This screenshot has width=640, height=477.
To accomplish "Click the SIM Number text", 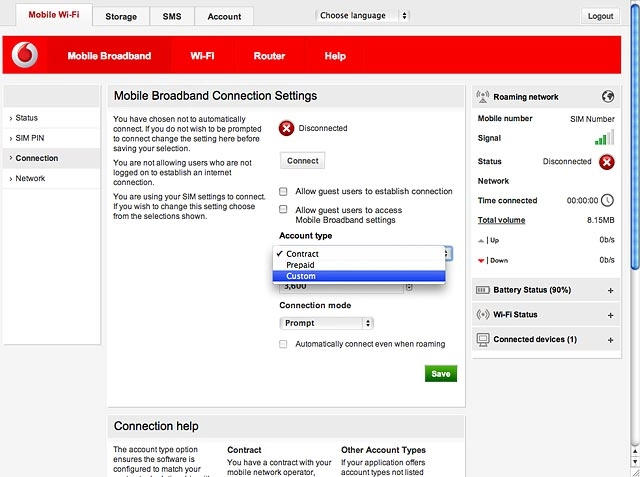I will pyautogui.click(x=592, y=119).
